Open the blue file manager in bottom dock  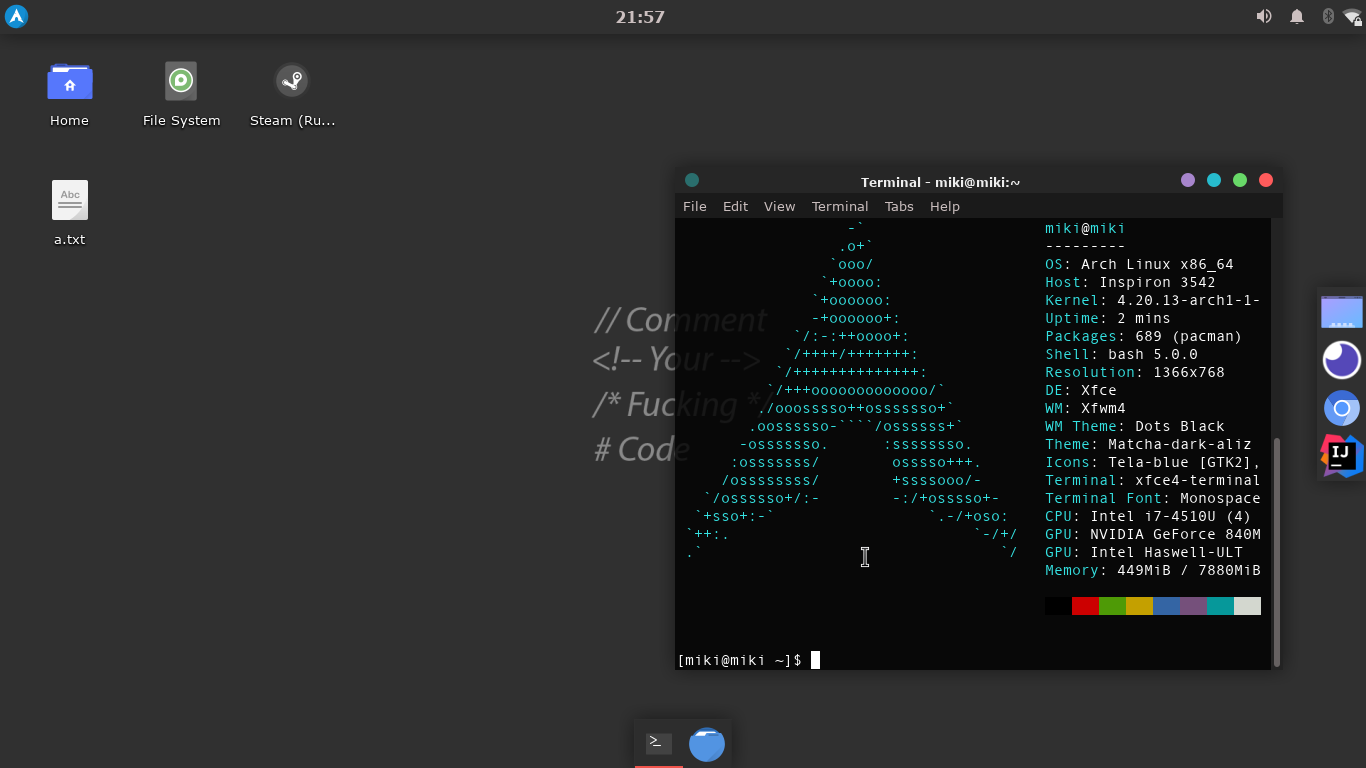click(x=707, y=744)
